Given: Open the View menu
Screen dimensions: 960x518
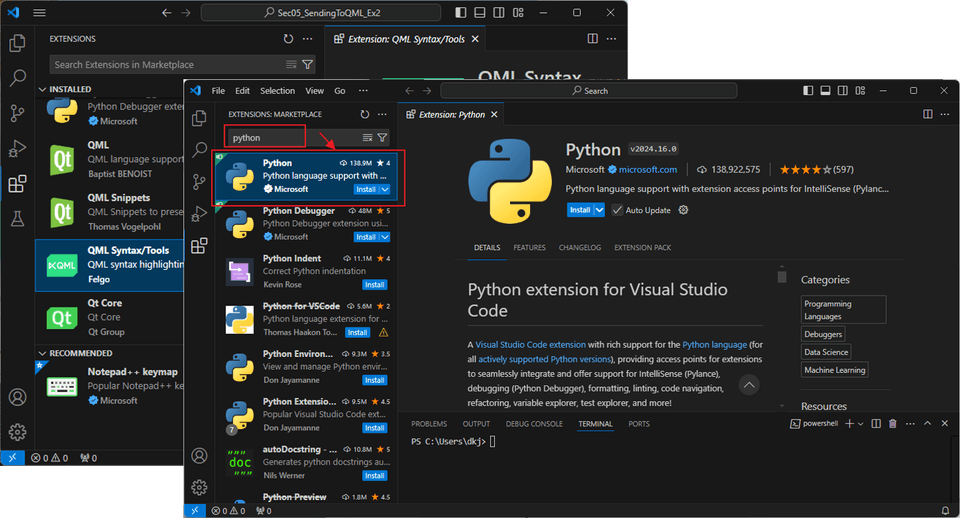Looking at the screenshot, I should tap(315, 91).
